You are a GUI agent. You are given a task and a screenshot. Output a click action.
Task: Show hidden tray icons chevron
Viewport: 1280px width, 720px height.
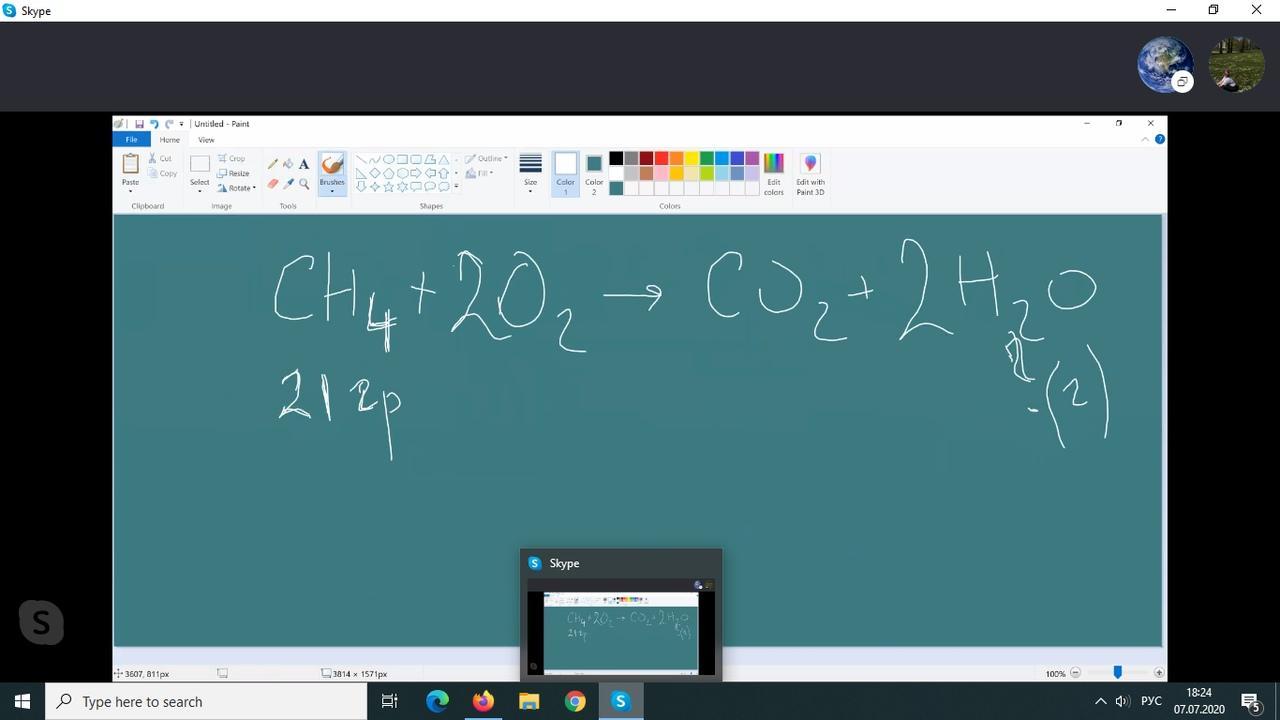[1101, 701]
